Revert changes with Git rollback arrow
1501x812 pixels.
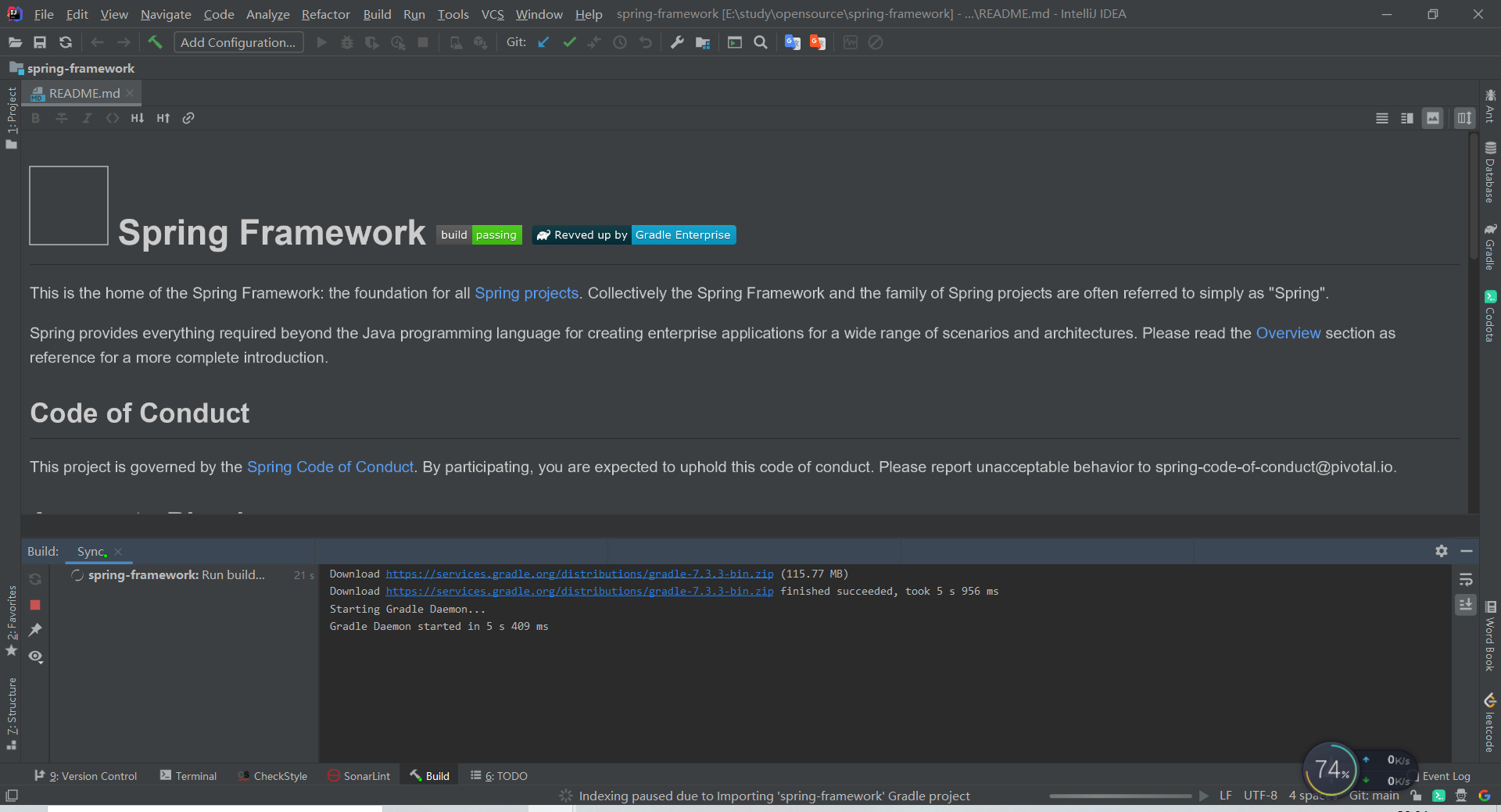(x=646, y=42)
